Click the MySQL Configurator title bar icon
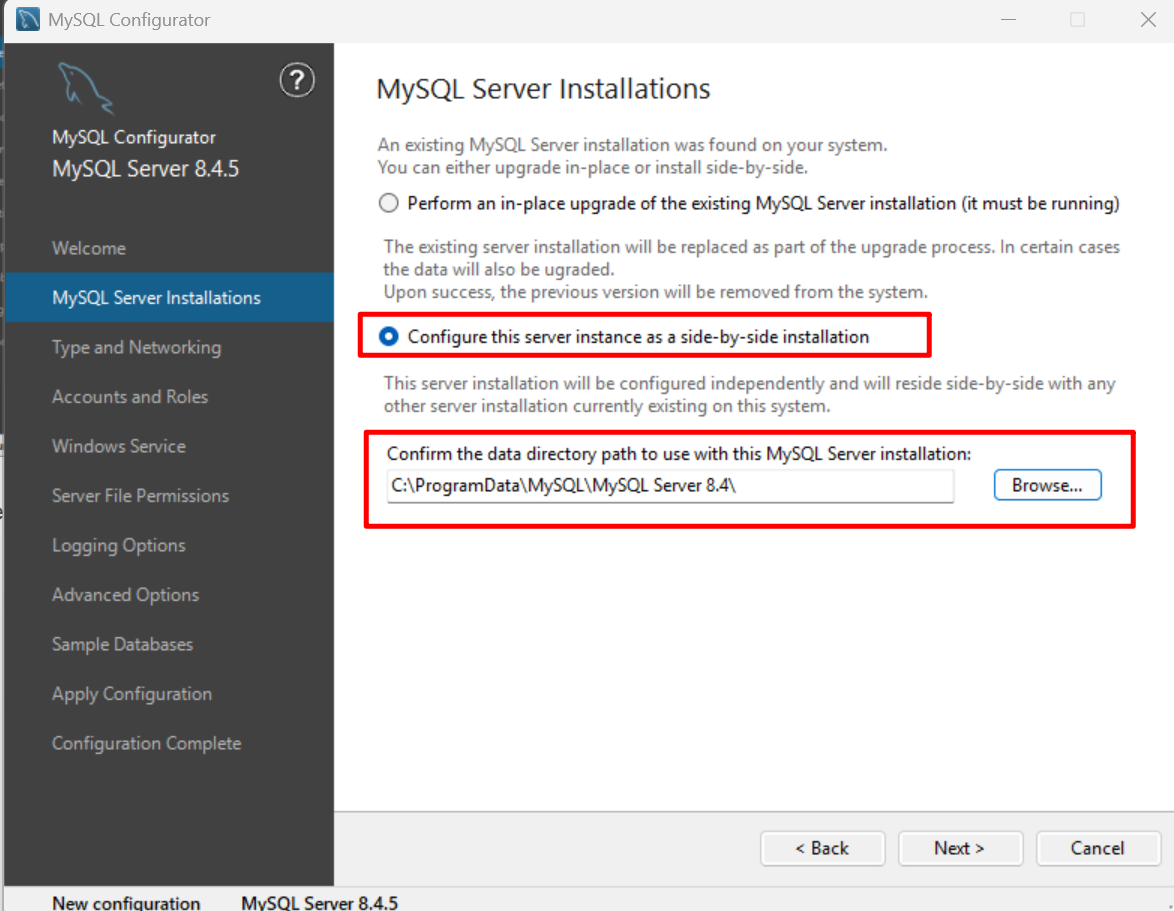Screen dimensions: 1174x911 [x=27, y=18]
